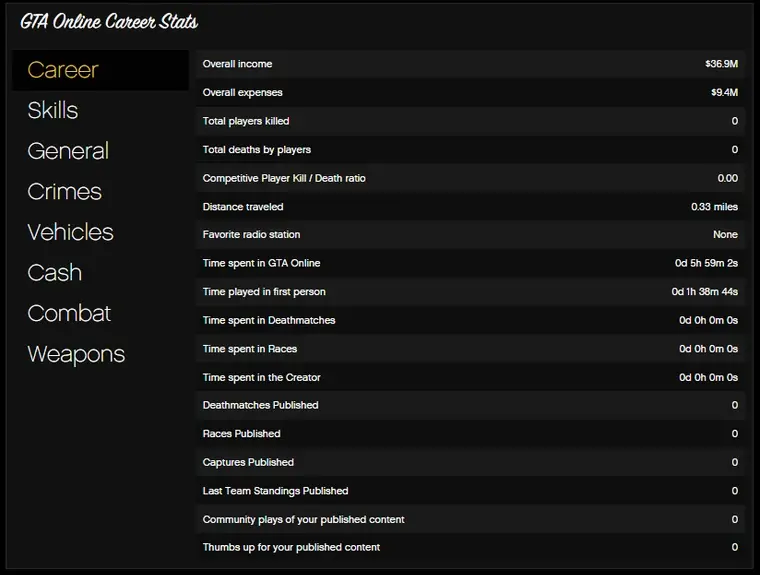Select the Favorite radio station row

470,235
